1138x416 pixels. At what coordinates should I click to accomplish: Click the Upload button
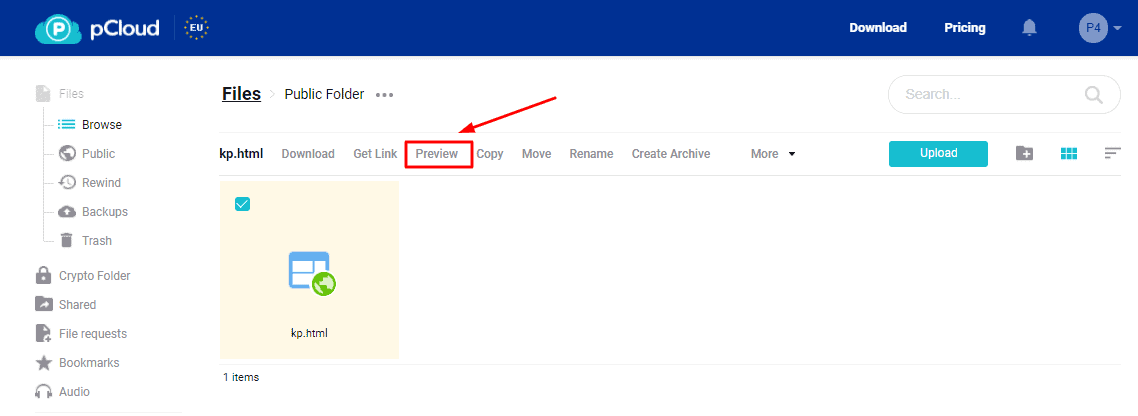938,153
